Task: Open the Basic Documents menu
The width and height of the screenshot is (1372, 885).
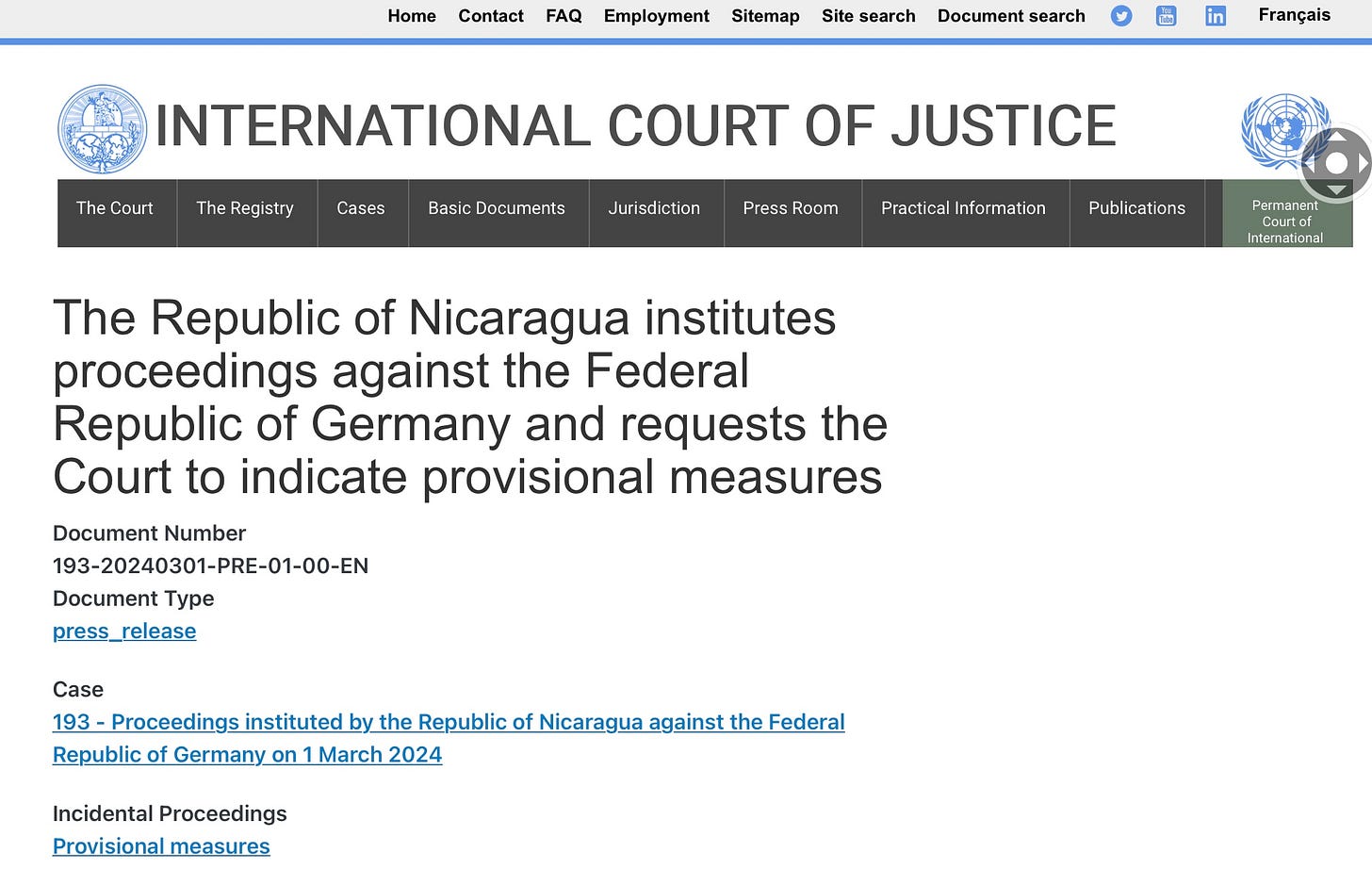Action: click(x=498, y=213)
